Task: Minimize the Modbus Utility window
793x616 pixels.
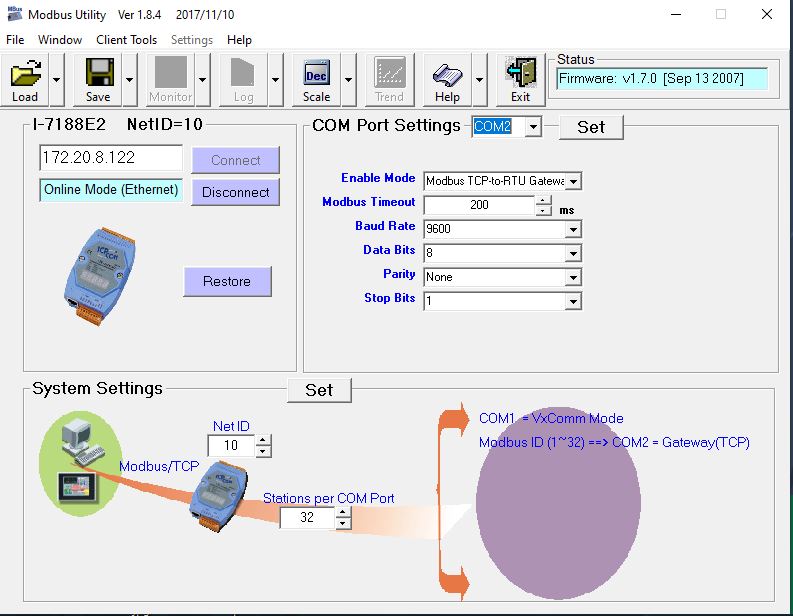Action: coord(676,14)
